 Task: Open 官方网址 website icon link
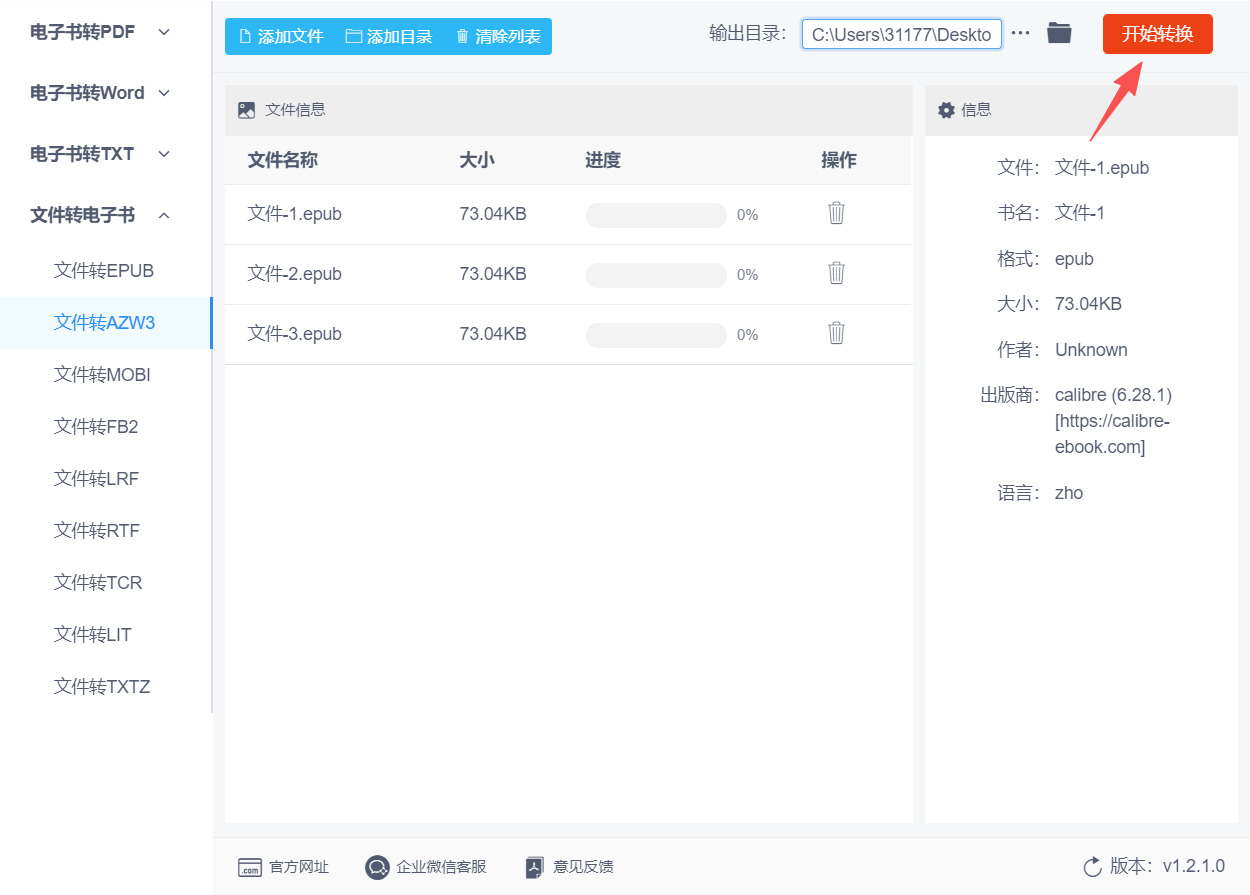coord(249,867)
